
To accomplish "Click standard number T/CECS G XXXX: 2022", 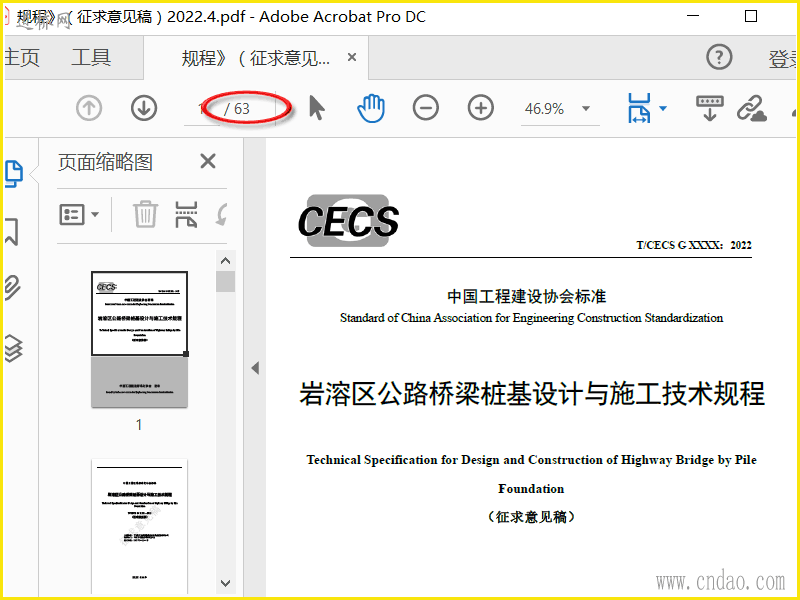I will pos(694,245).
